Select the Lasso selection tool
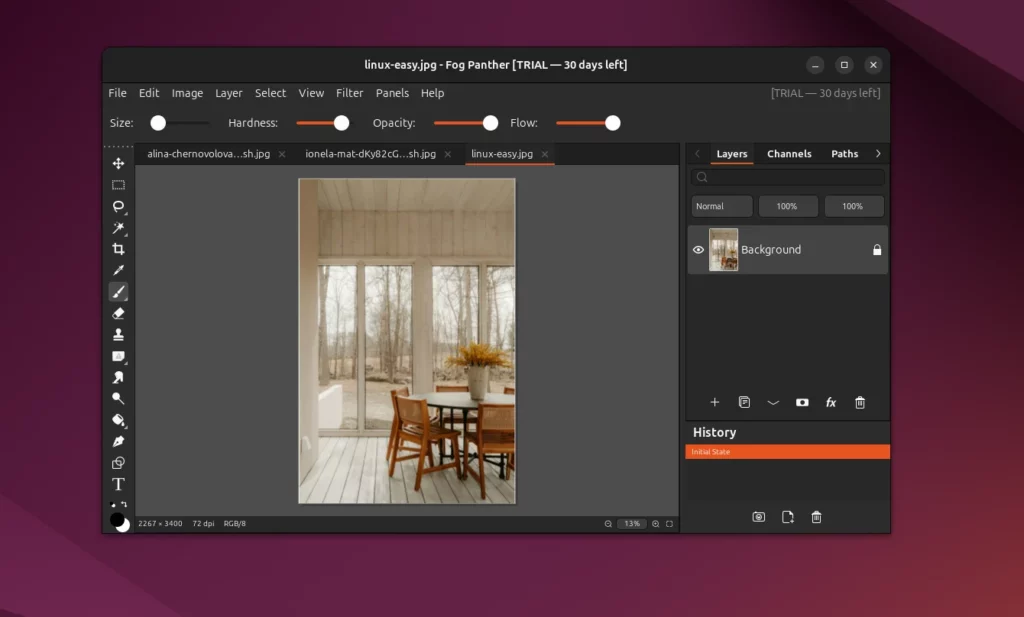The image size is (1024, 617). 118,206
